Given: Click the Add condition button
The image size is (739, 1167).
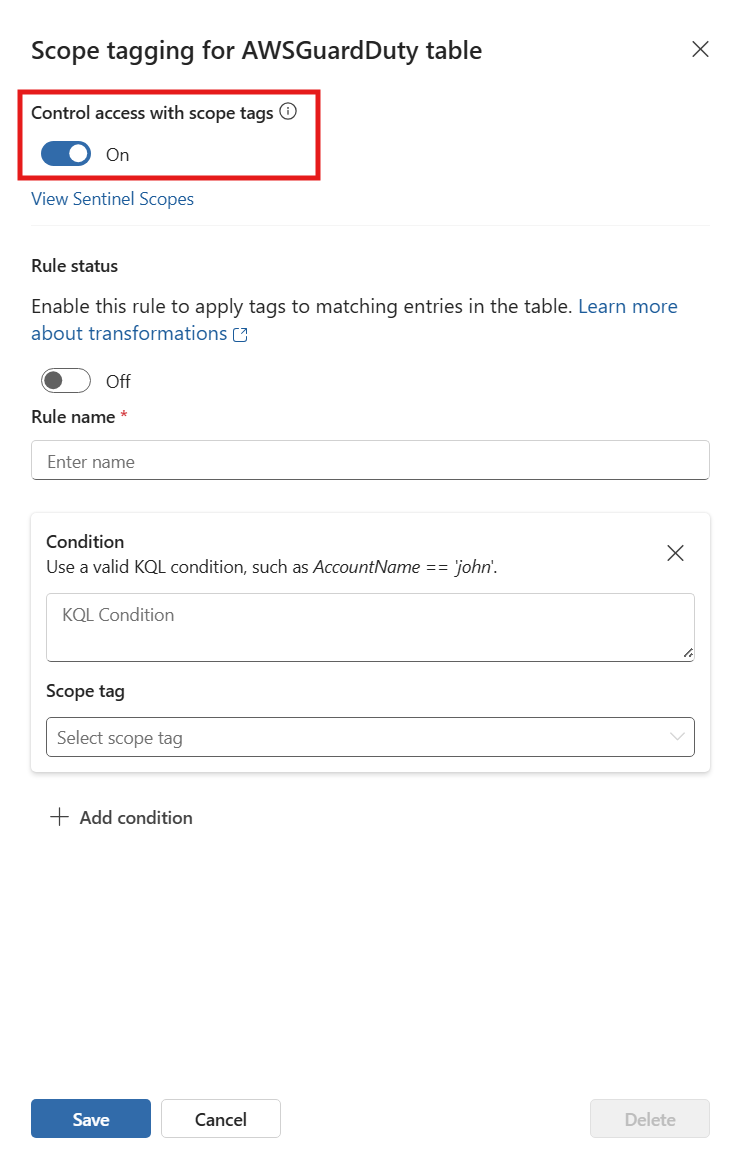Looking at the screenshot, I should 121,817.
